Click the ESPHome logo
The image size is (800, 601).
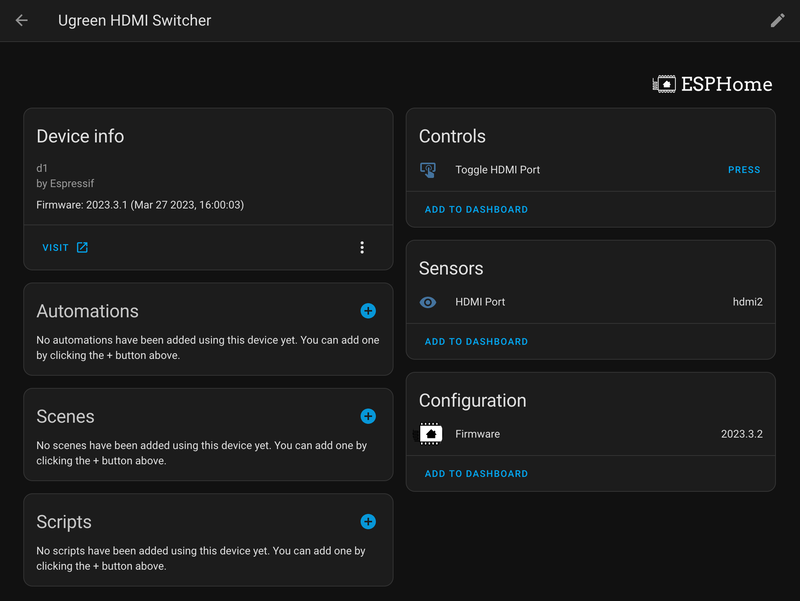click(x=712, y=84)
